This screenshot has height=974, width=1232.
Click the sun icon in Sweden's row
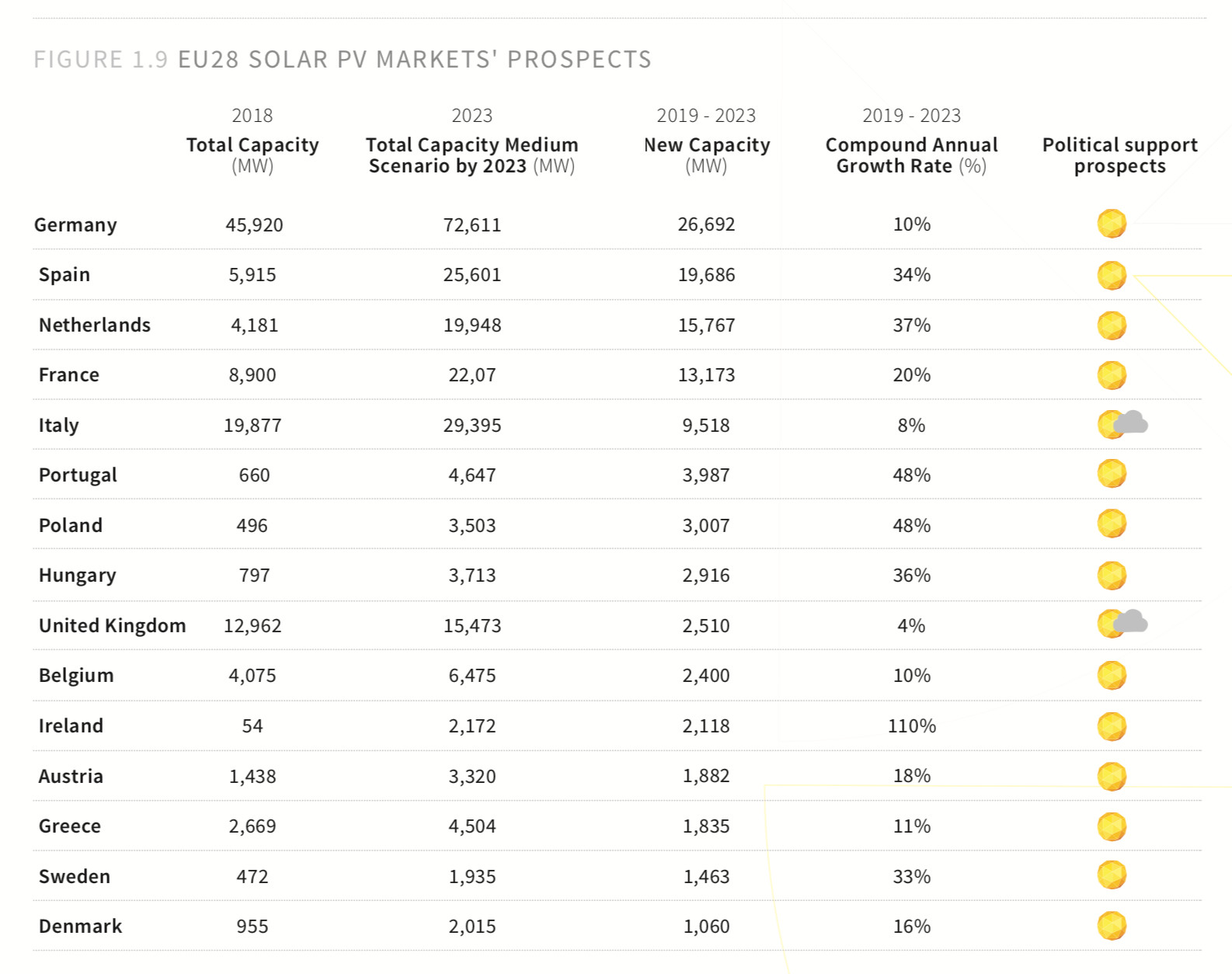pos(1112,875)
